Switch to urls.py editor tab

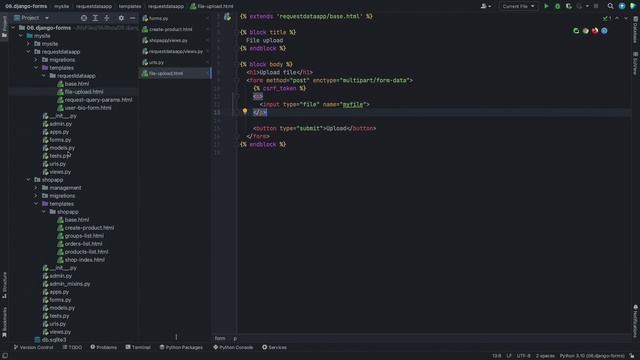coord(175,62)
